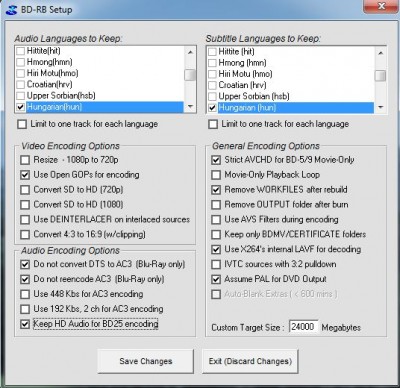The height and width of the screenshot is (388, 400).
Task: Check Hittite (hit) in the subtitle languages list
Action: pos(212,52)
